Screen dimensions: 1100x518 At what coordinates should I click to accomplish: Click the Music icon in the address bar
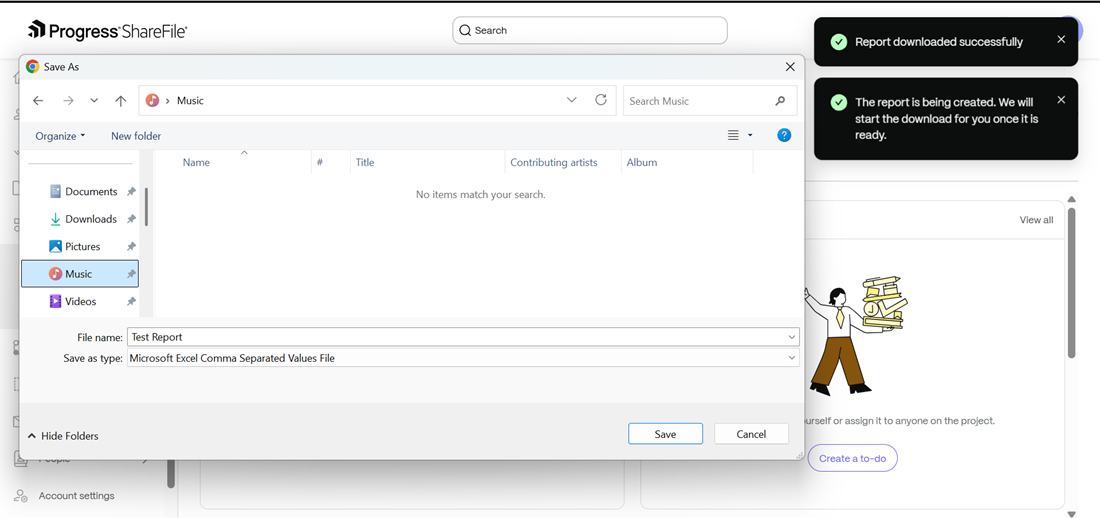152,100
